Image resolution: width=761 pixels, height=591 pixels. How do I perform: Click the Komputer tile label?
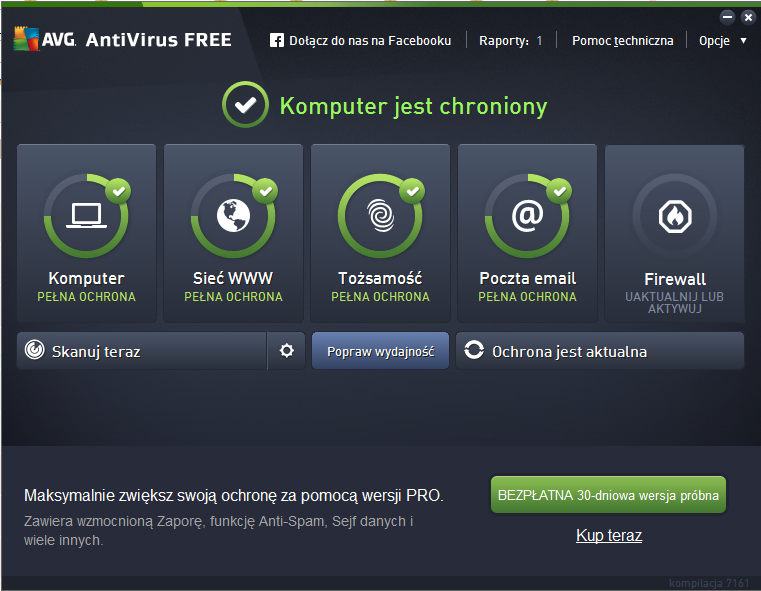click(86, 279)
